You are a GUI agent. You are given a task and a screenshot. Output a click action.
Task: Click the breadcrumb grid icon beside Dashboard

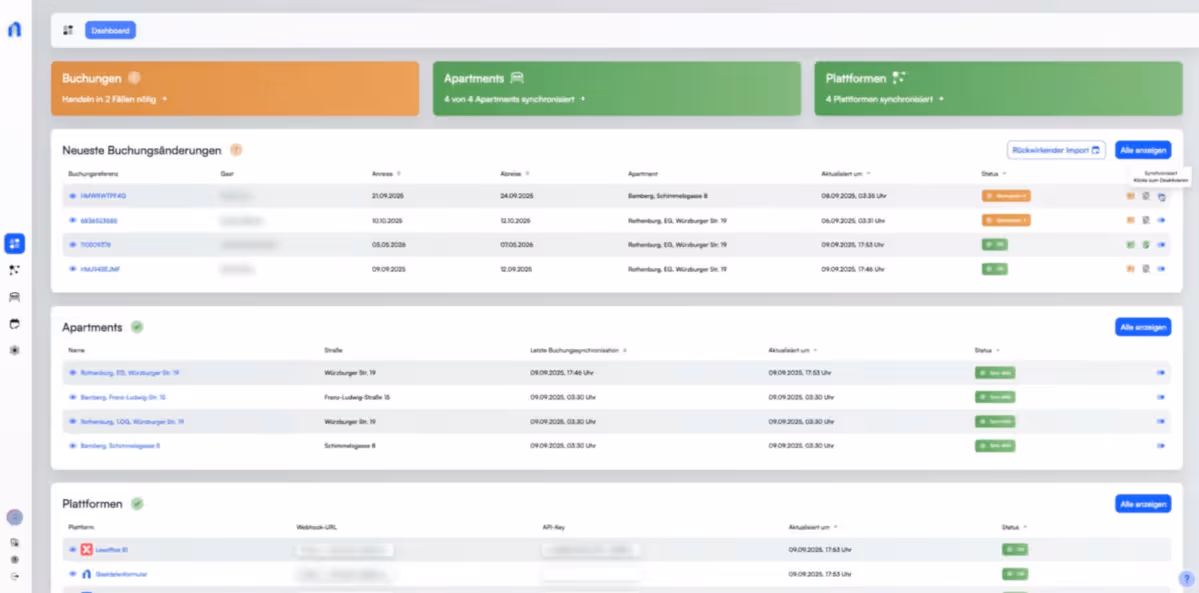68,31
